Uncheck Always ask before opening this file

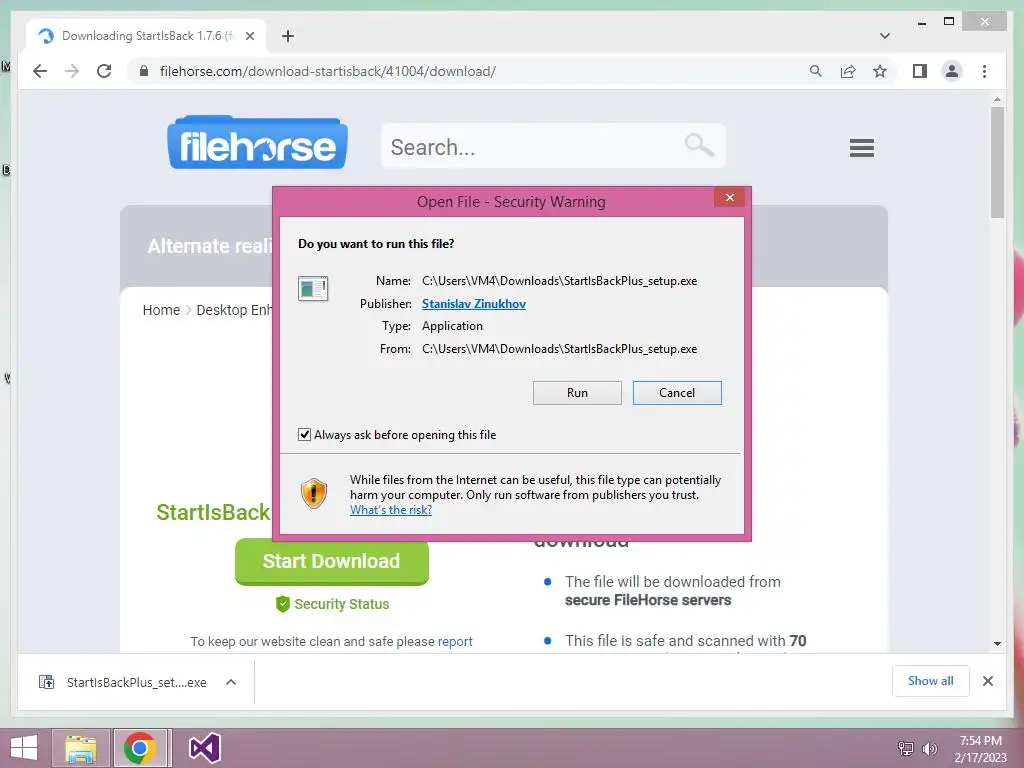(x=304, y=434)
